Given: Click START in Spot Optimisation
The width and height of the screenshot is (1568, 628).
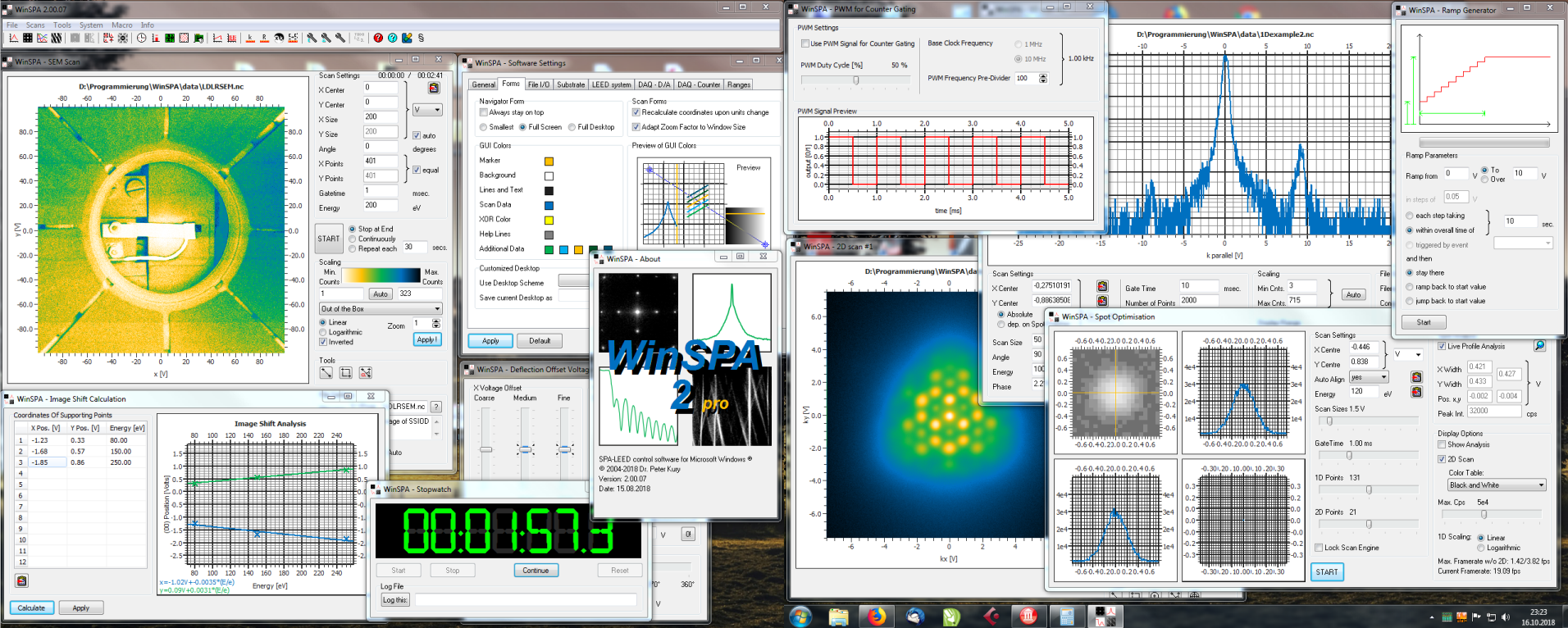Looking at the screenshot, I should 1327,572.
